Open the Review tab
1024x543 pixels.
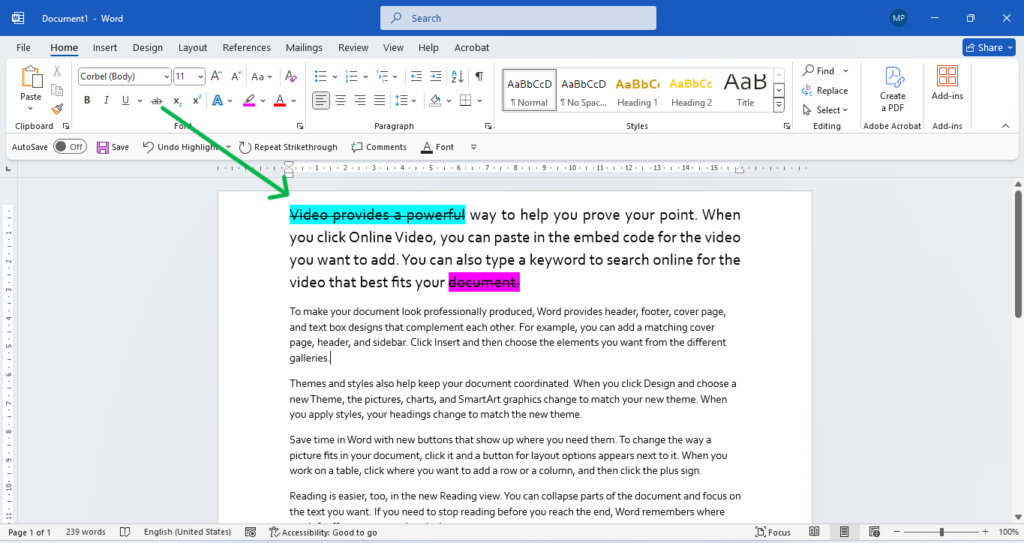353,47
